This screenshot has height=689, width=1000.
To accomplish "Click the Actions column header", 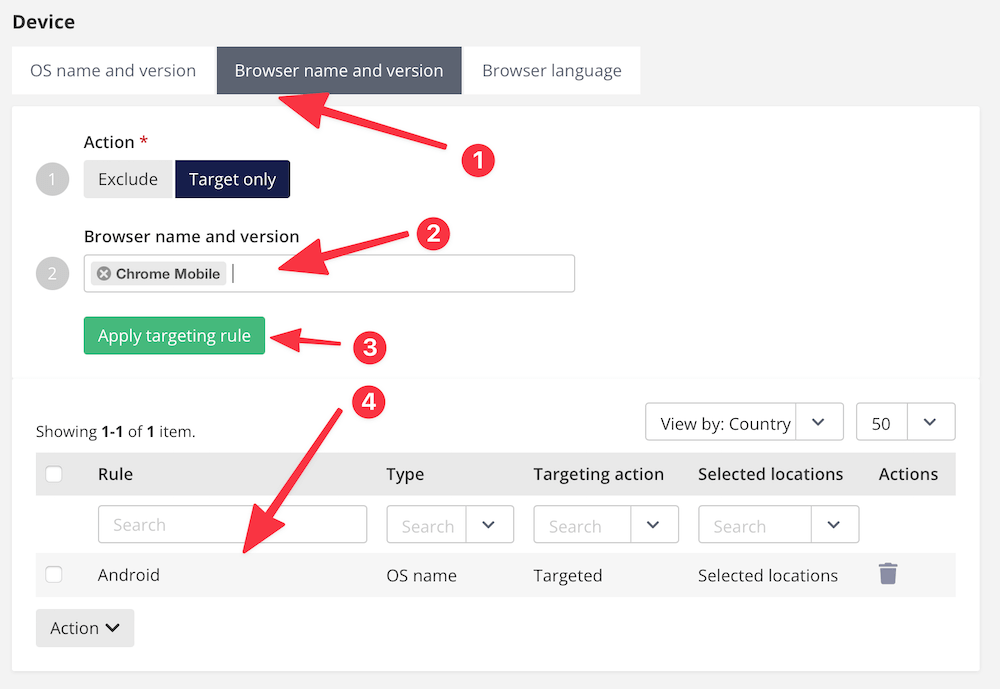I will click(x=908, y=474).
